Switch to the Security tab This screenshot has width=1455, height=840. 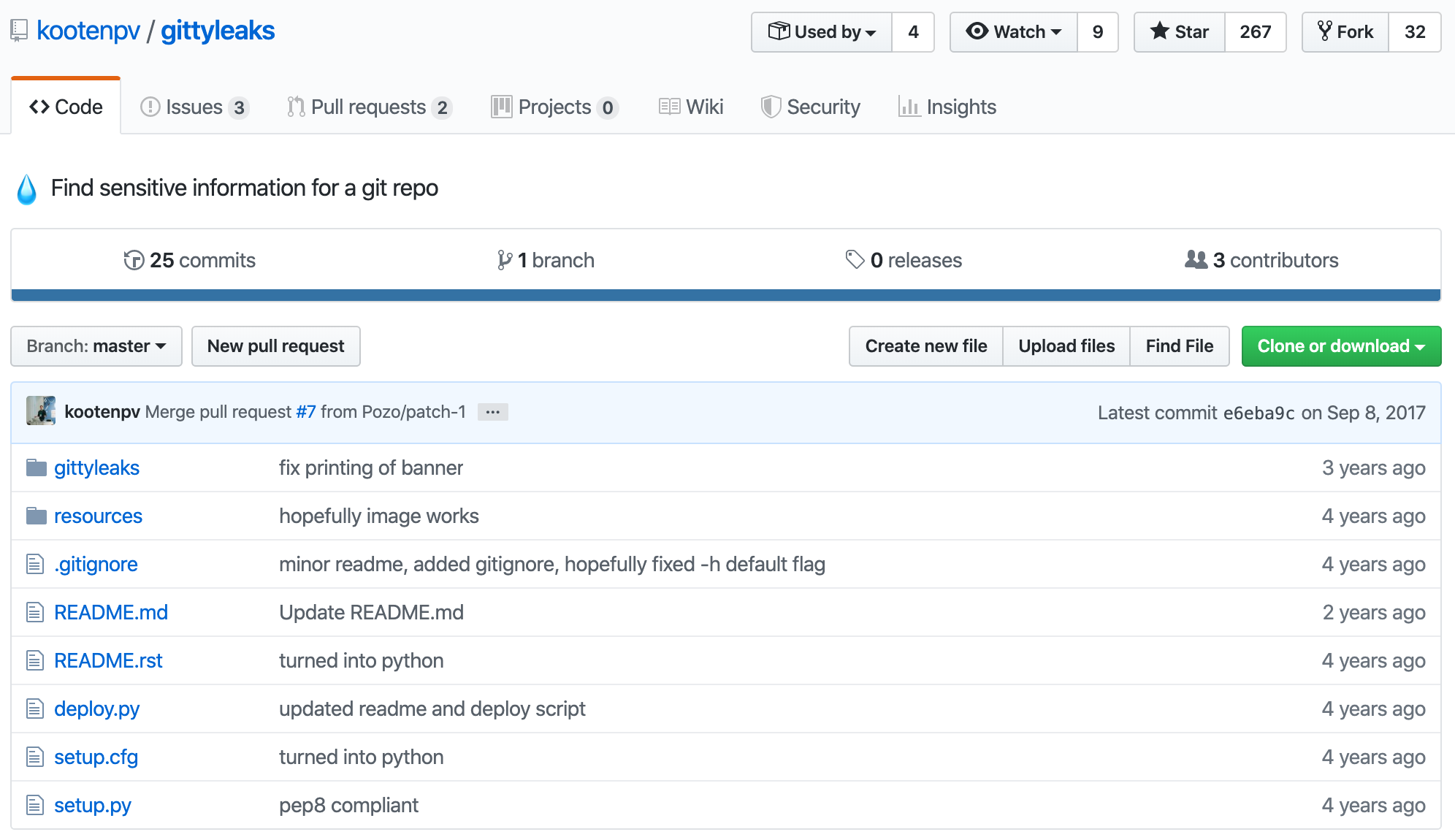(811, 107)
